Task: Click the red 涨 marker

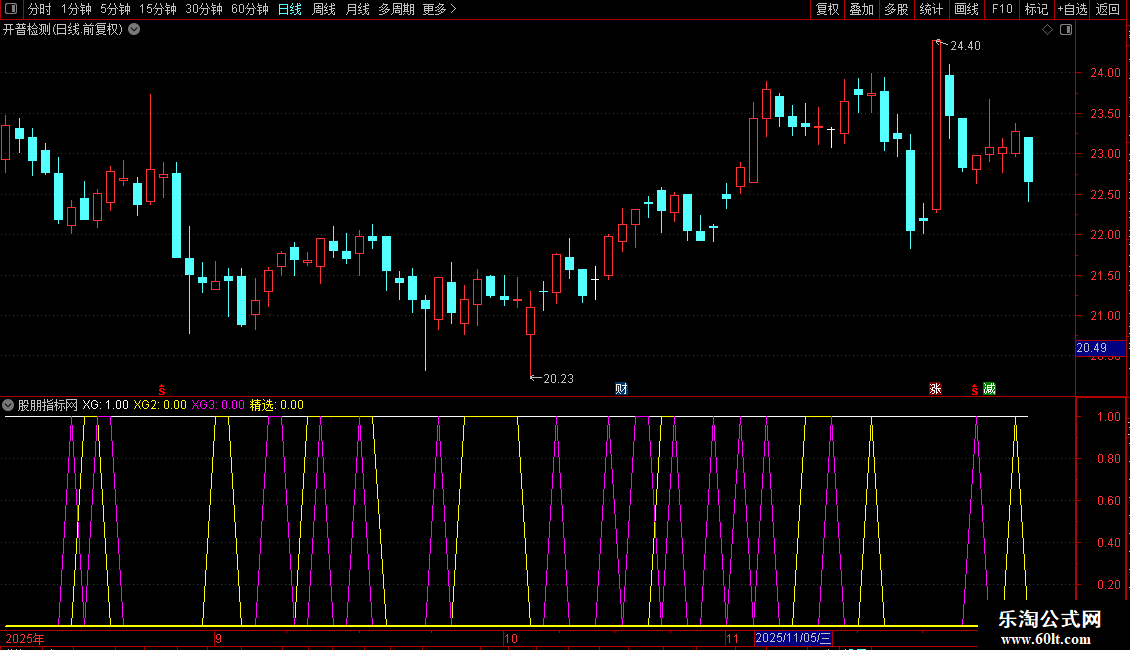Action: 935,389
